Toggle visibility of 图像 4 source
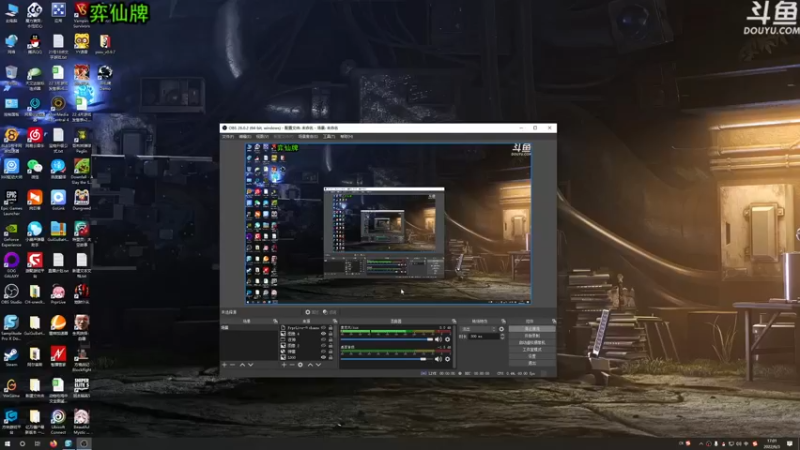This screenshot has height=450, width=800. pyautogui.click(x=323, y=334)
